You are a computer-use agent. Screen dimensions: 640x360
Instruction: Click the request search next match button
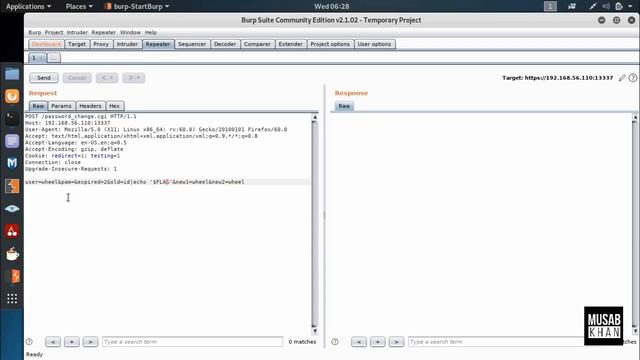click(91, 342)
